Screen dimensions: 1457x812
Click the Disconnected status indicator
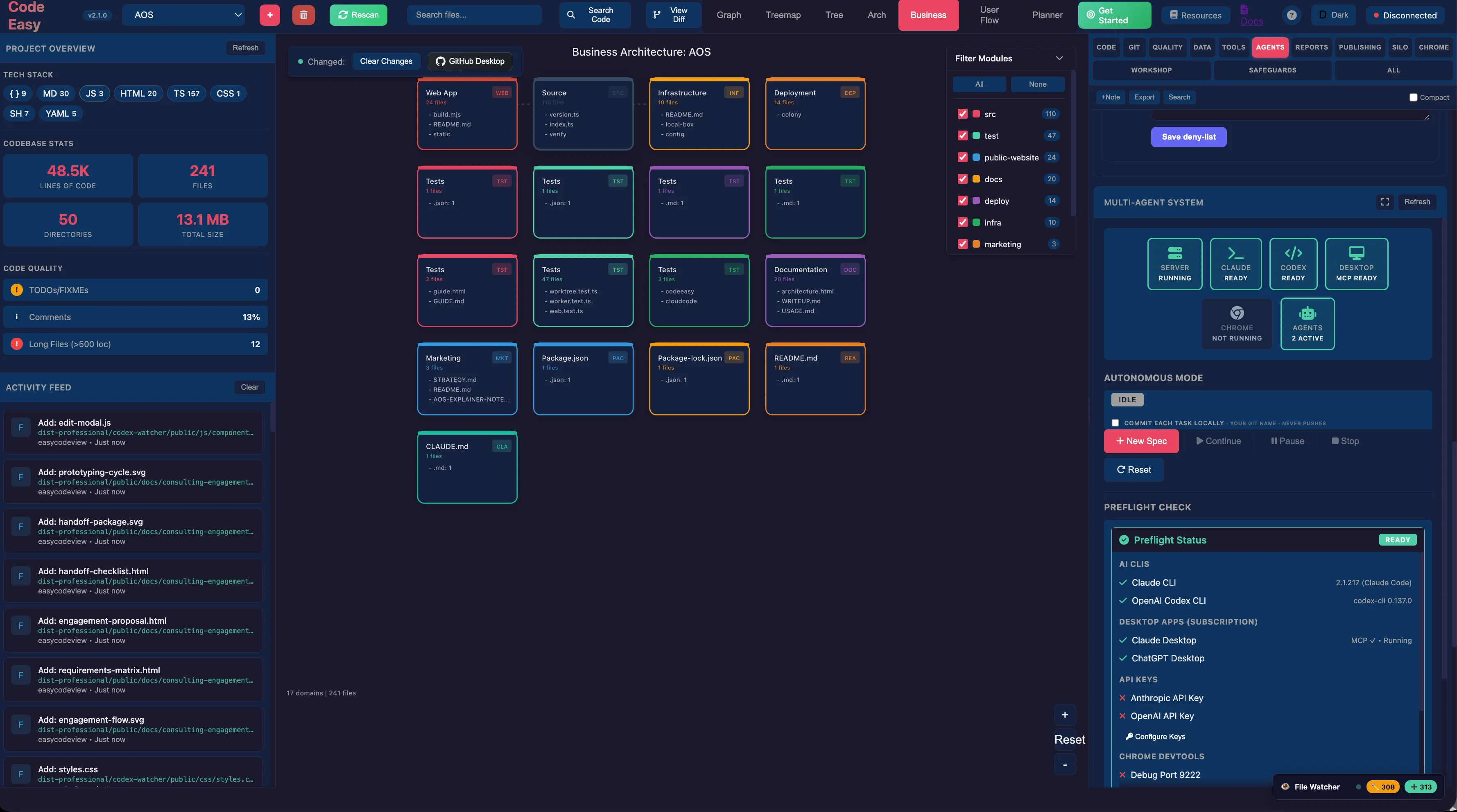click(x=1405, y=15)
